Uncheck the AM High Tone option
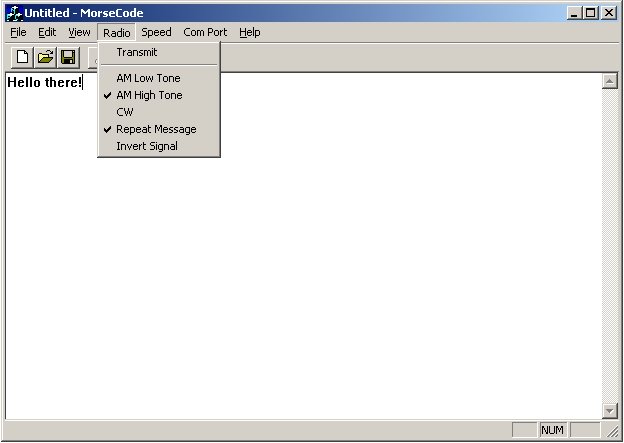This screenshot has width=624, height=443. pos(149,95)
